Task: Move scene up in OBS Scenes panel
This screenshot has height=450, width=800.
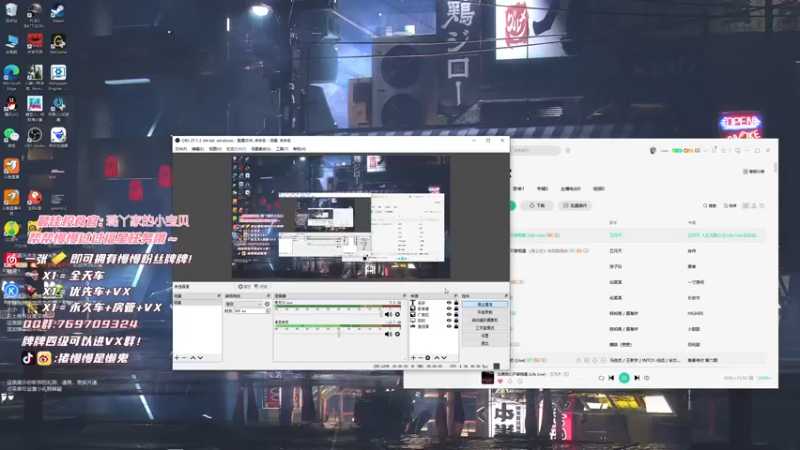Action: point(193,358)
